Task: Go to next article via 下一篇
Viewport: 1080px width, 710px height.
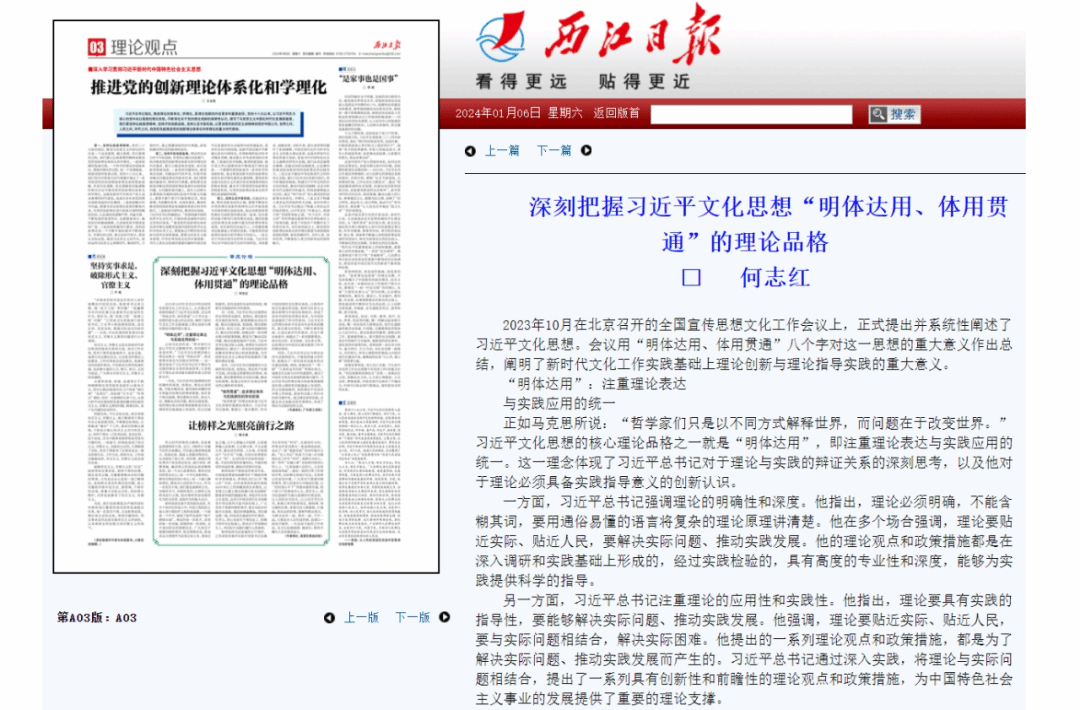Action: click(x=553, y=151)
